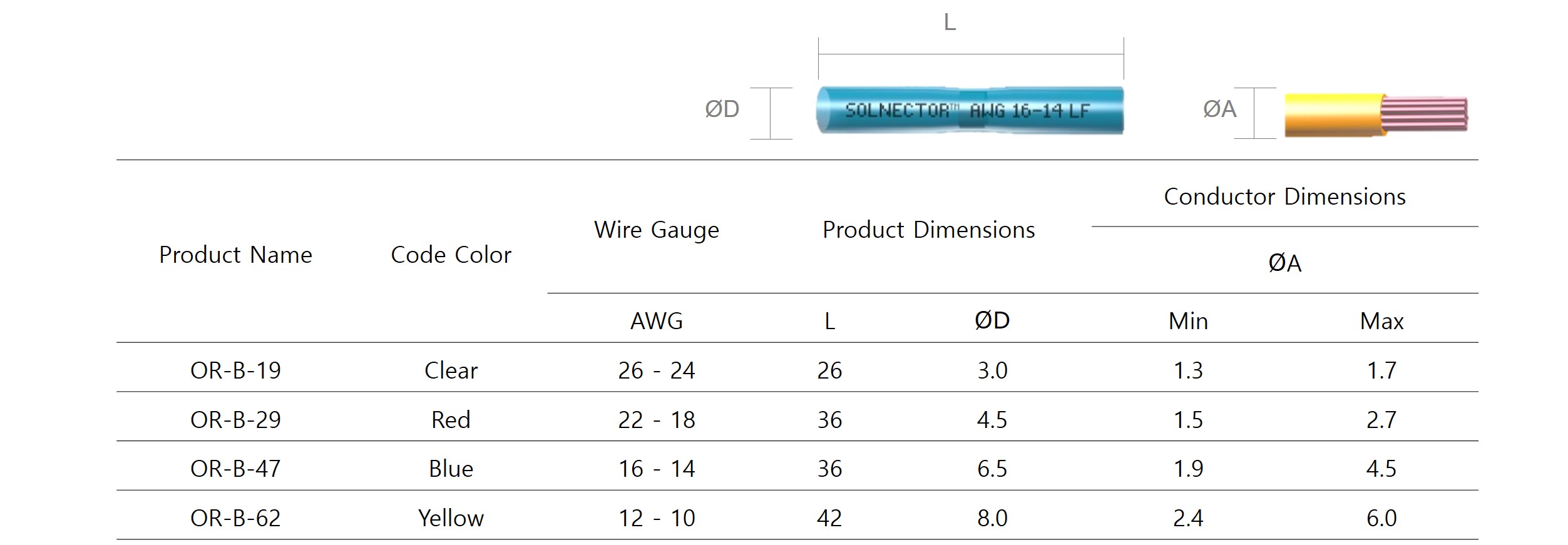Screen dimensions: 1568x545
Task: Click the AWG subheader
Action: coord(656,321)
